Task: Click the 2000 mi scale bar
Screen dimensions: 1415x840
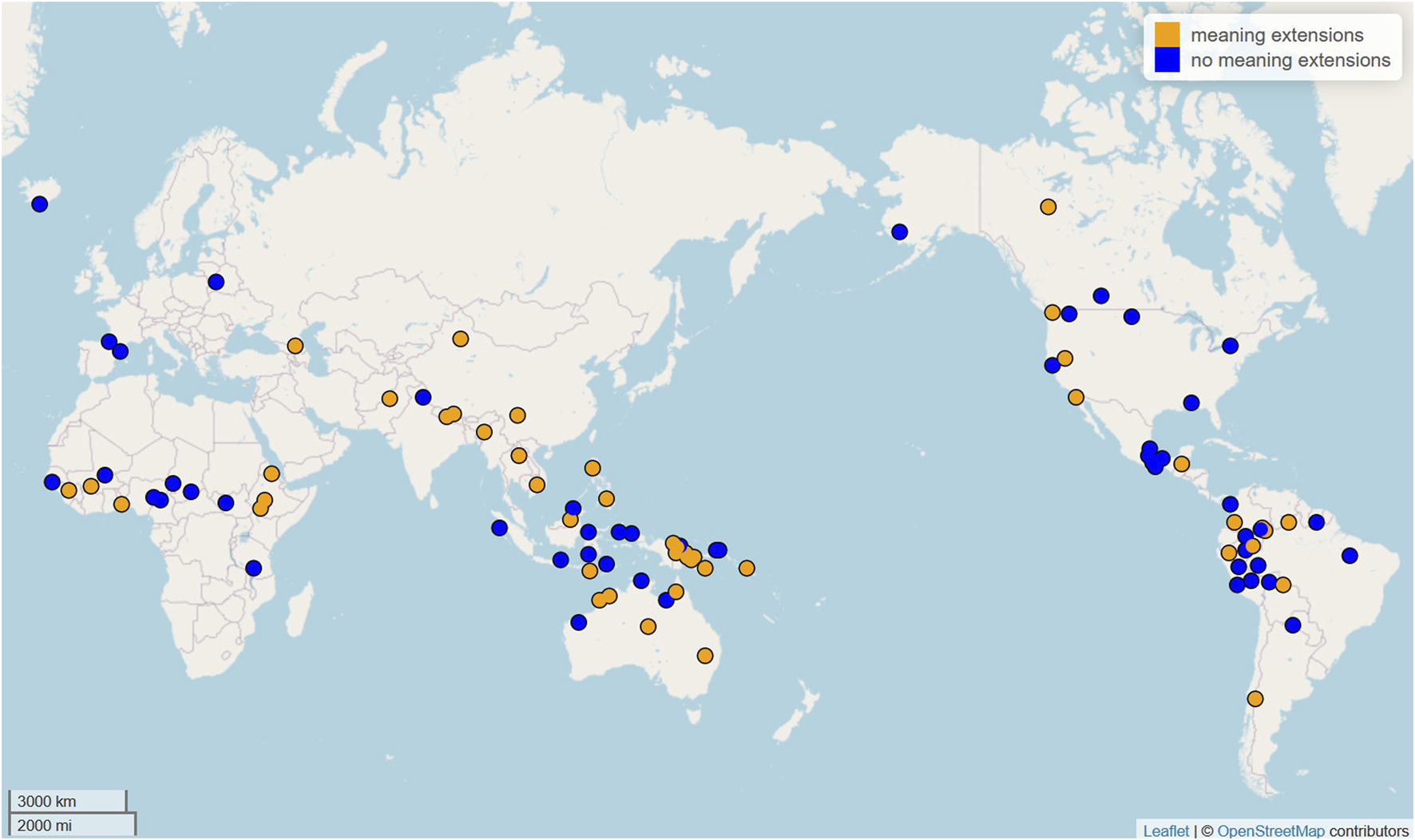Action: coord(72,825)
